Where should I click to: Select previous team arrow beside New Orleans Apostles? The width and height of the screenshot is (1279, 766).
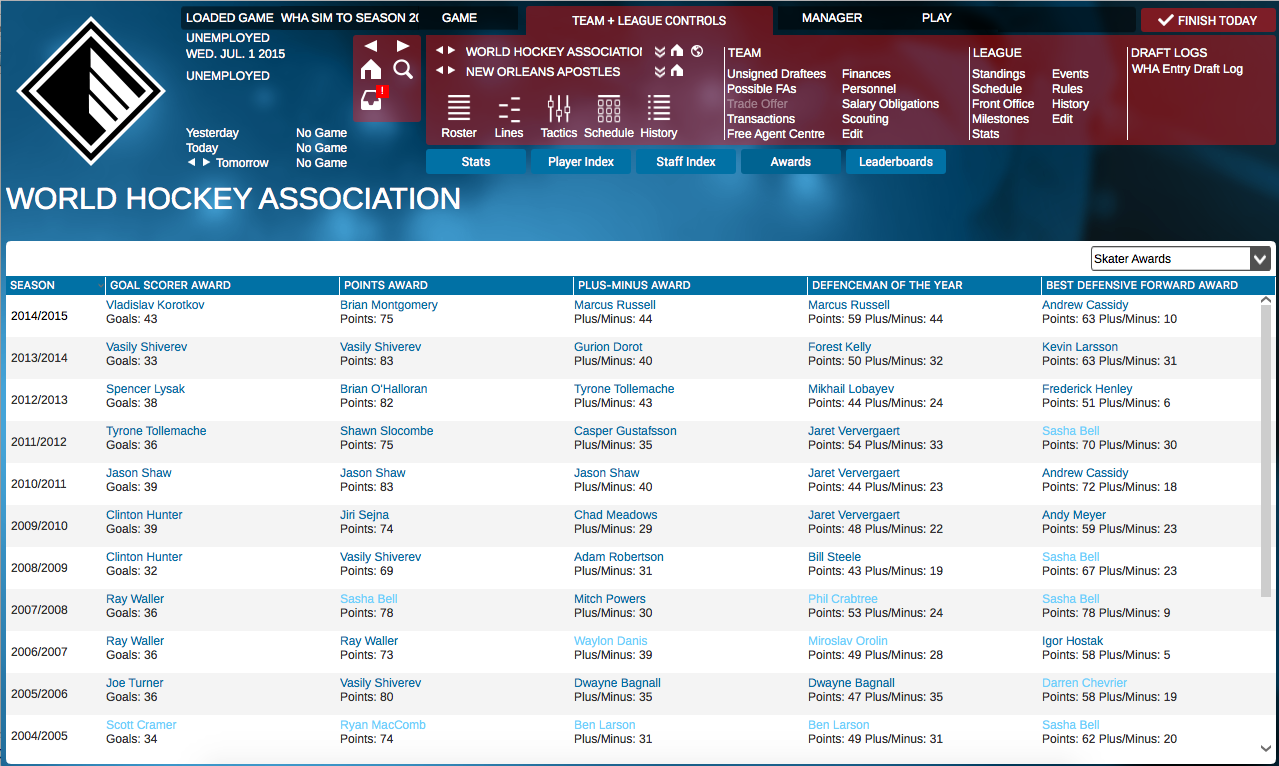439,71
